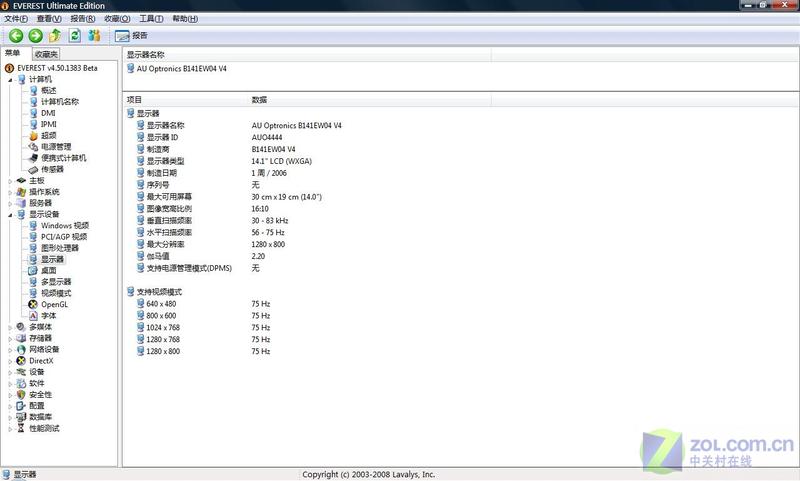This screenshot has height=481, width=800.
Task: Select 概述 in the tree
Action: [x=48, y=90]
